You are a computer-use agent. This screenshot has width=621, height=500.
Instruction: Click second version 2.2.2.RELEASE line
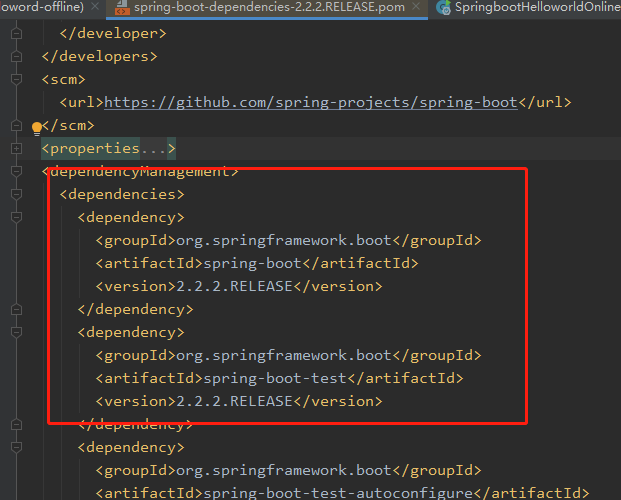[x=239, y=401]
